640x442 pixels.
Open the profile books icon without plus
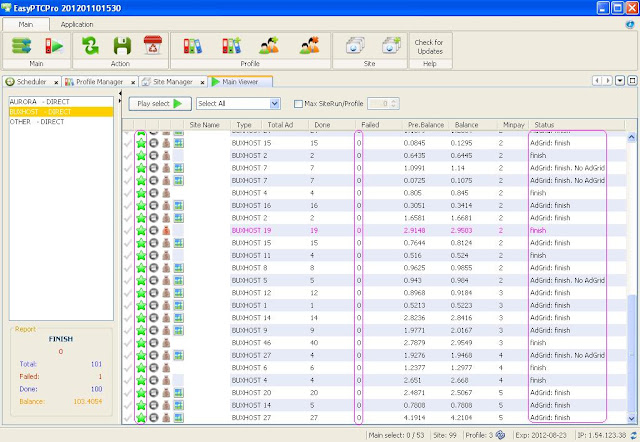pyautogui.click(x=192, y=46)
